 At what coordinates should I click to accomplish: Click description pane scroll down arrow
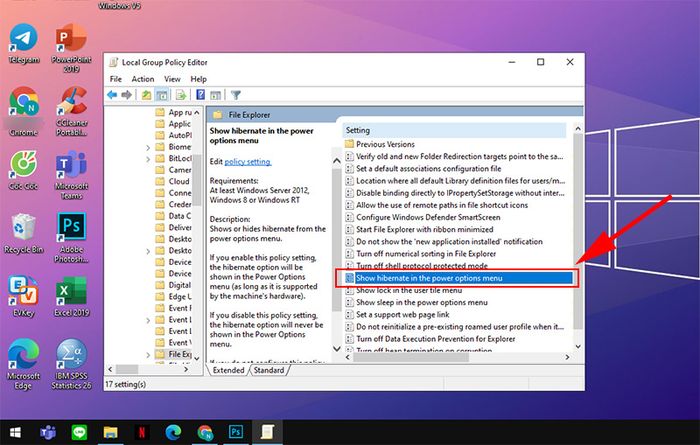click(337, 349)
